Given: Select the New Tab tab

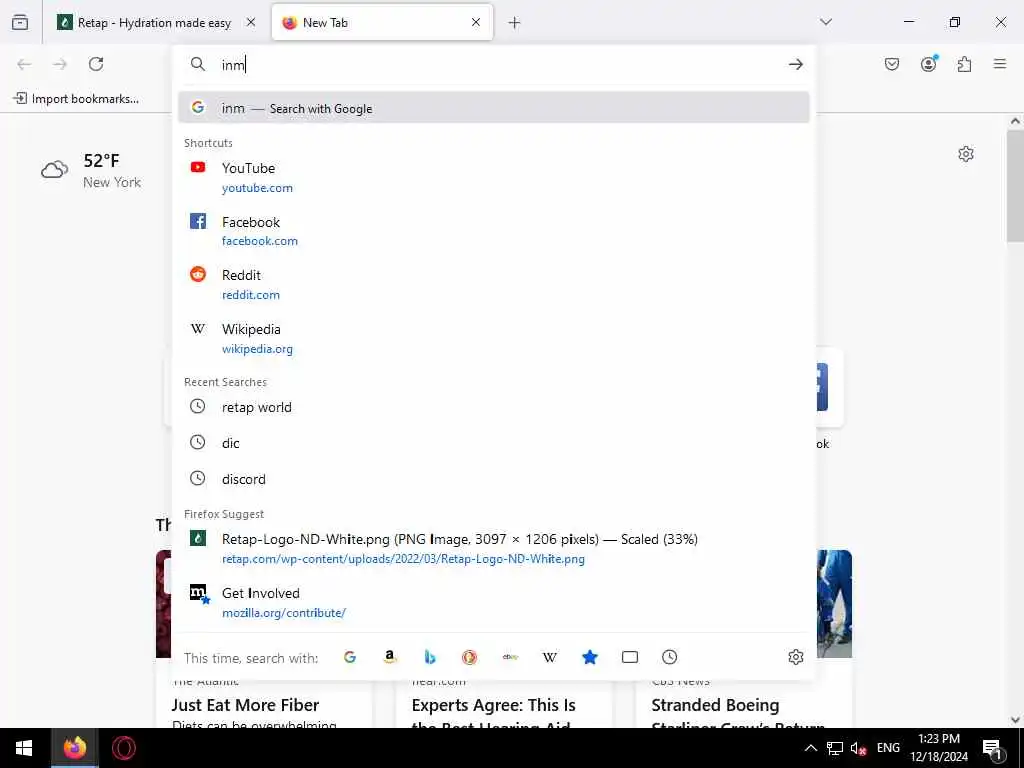Looking at the screenshot, I should tap(382, 23).
